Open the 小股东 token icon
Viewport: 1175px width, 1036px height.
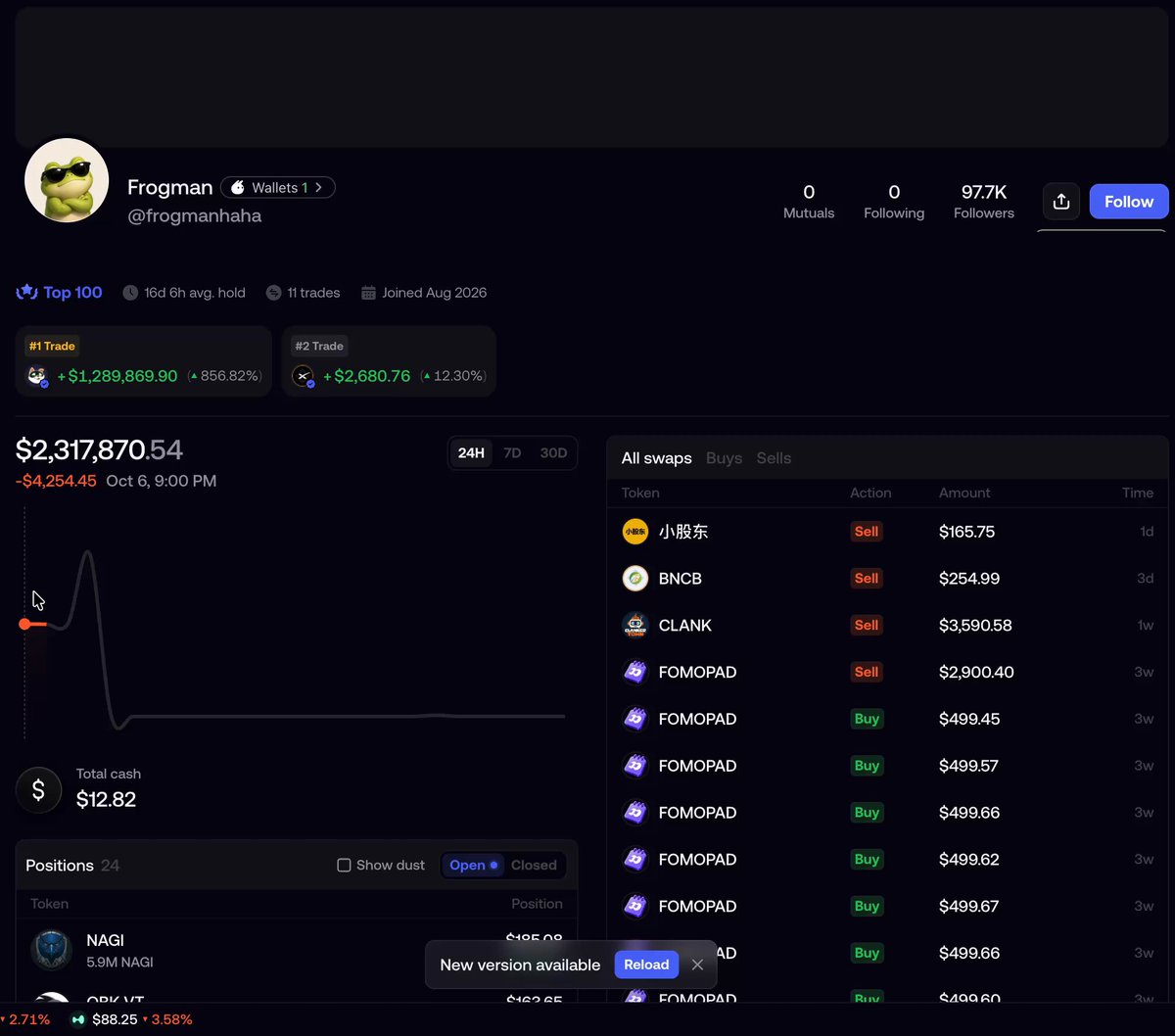coord(635,532)
